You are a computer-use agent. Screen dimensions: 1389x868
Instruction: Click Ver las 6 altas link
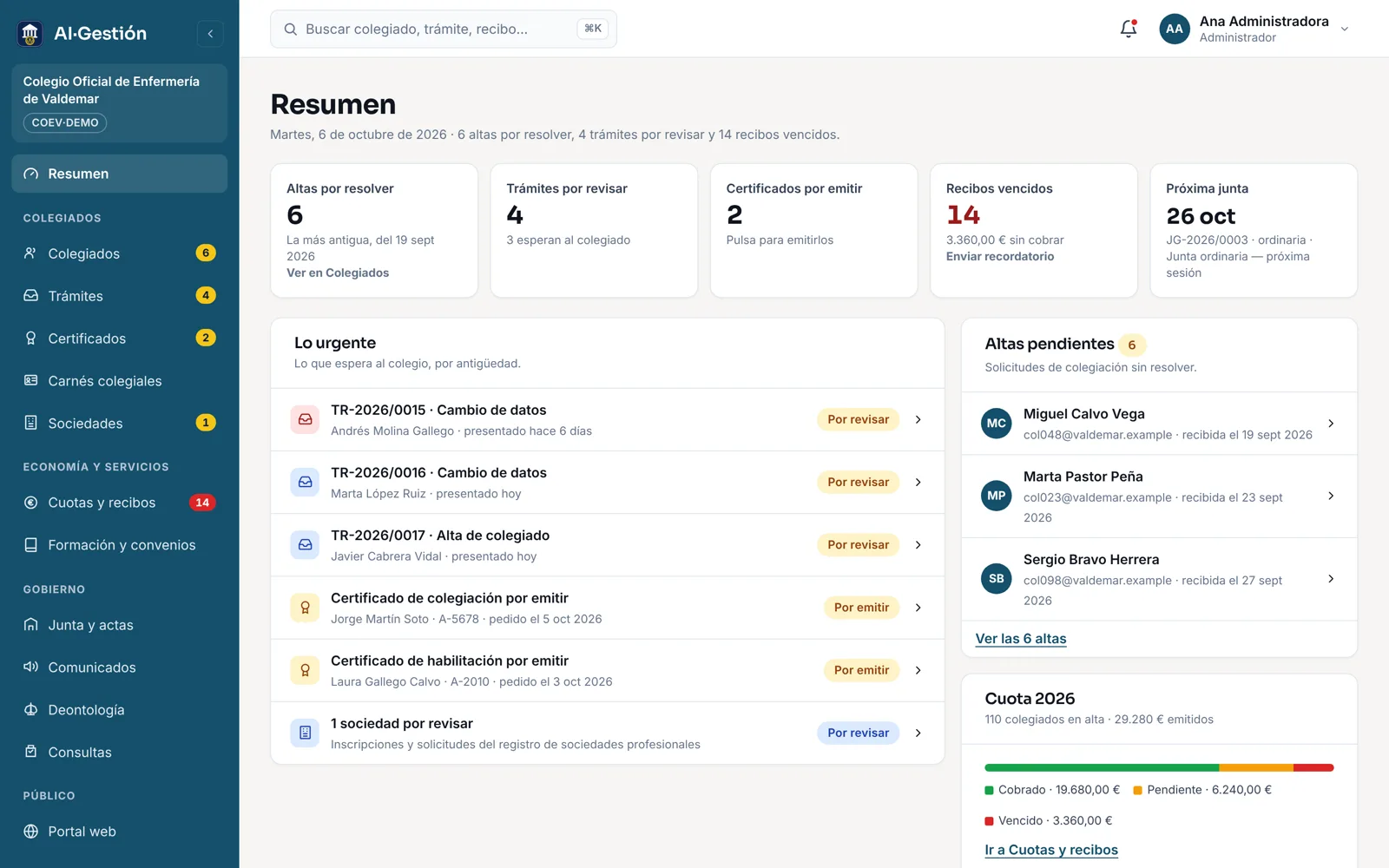[1021, 639]
